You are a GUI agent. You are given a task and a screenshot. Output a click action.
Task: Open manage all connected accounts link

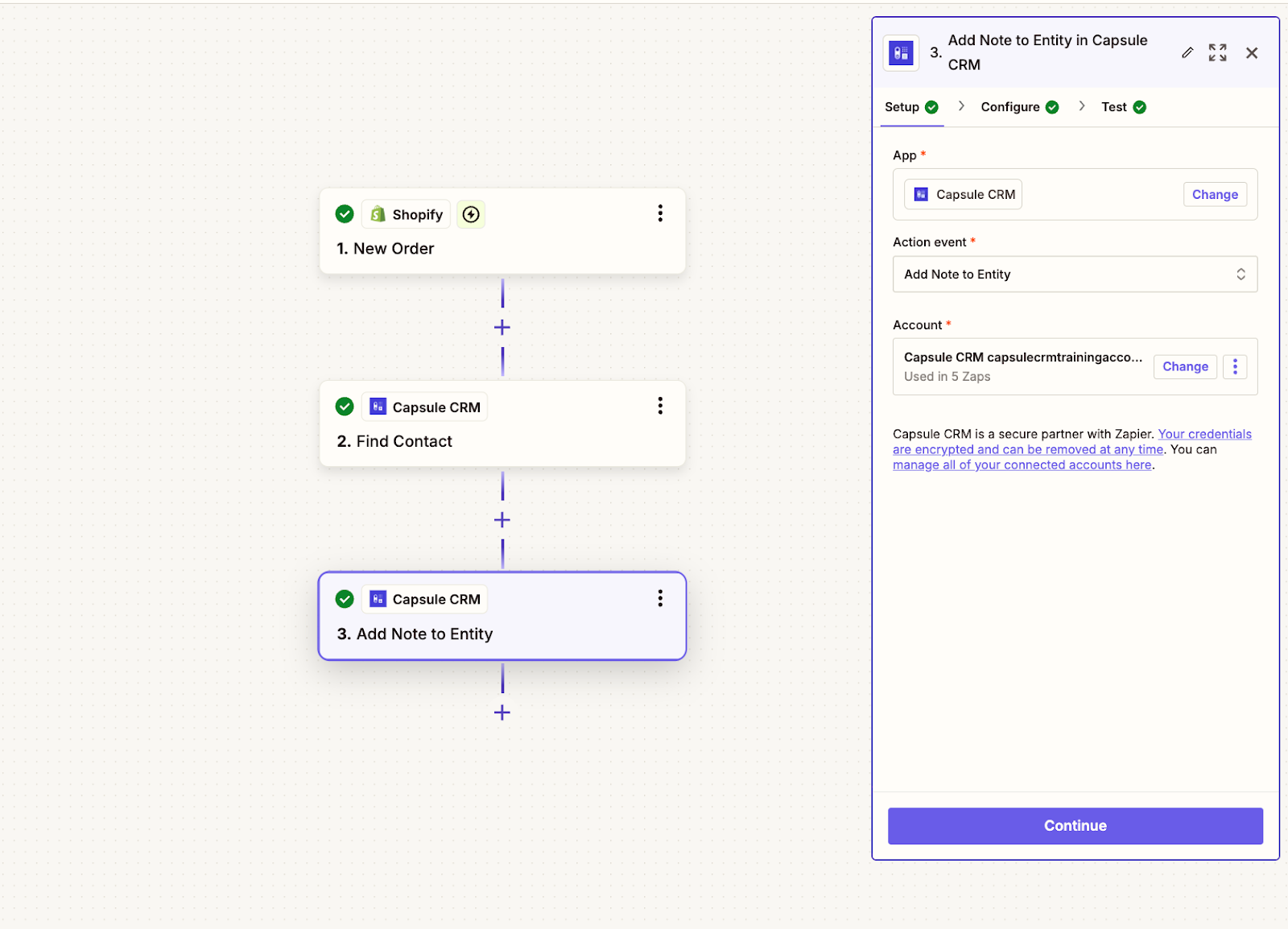[x=1022, y=465]
